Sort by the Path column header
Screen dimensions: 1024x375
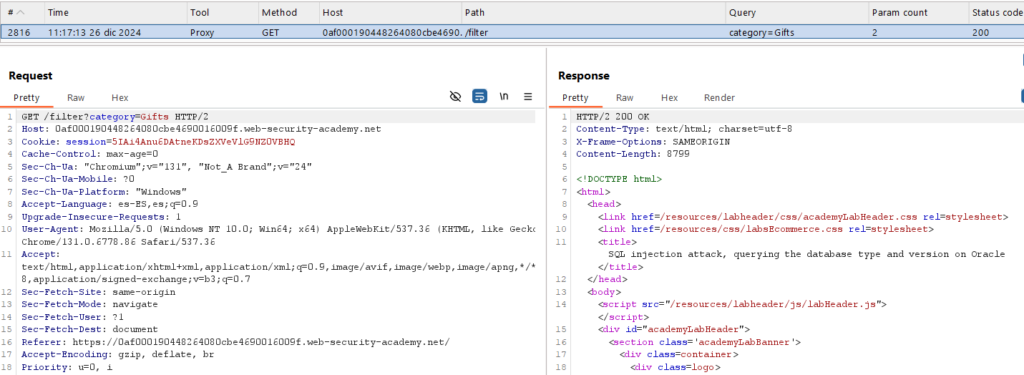pos(594,12)
